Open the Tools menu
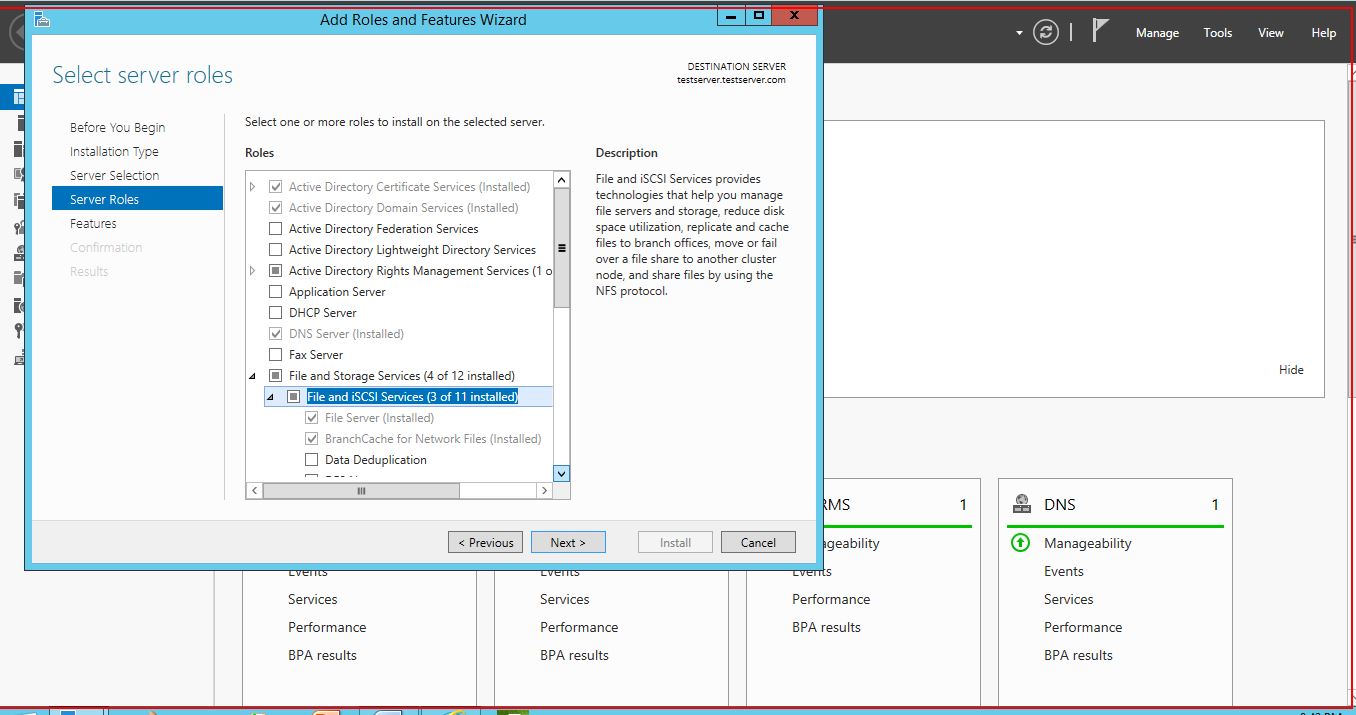1356x715 pixels. pyautogui.click(x=1217, y=33)
